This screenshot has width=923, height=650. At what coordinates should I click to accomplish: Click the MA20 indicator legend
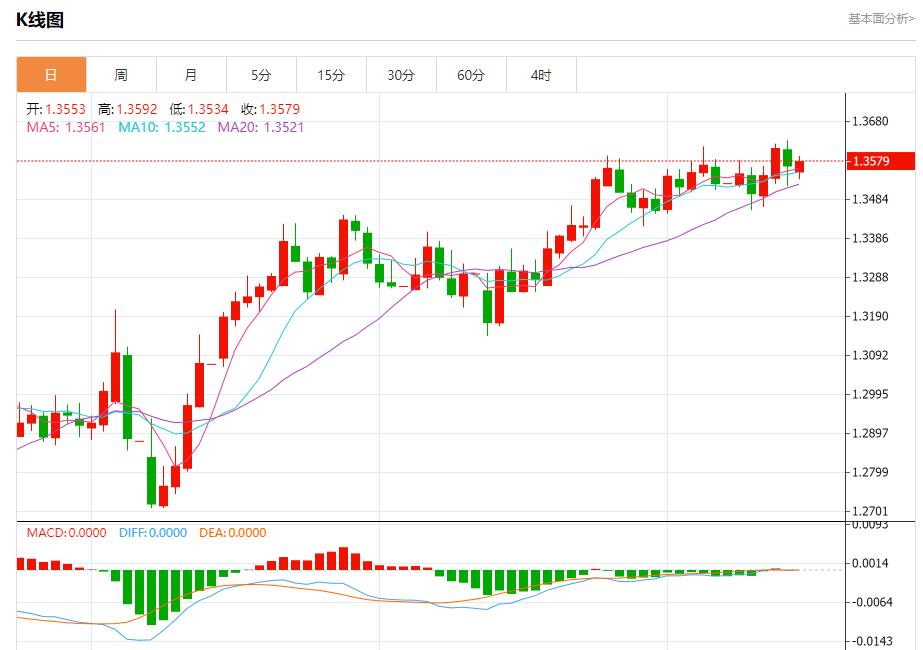[261, 127]
